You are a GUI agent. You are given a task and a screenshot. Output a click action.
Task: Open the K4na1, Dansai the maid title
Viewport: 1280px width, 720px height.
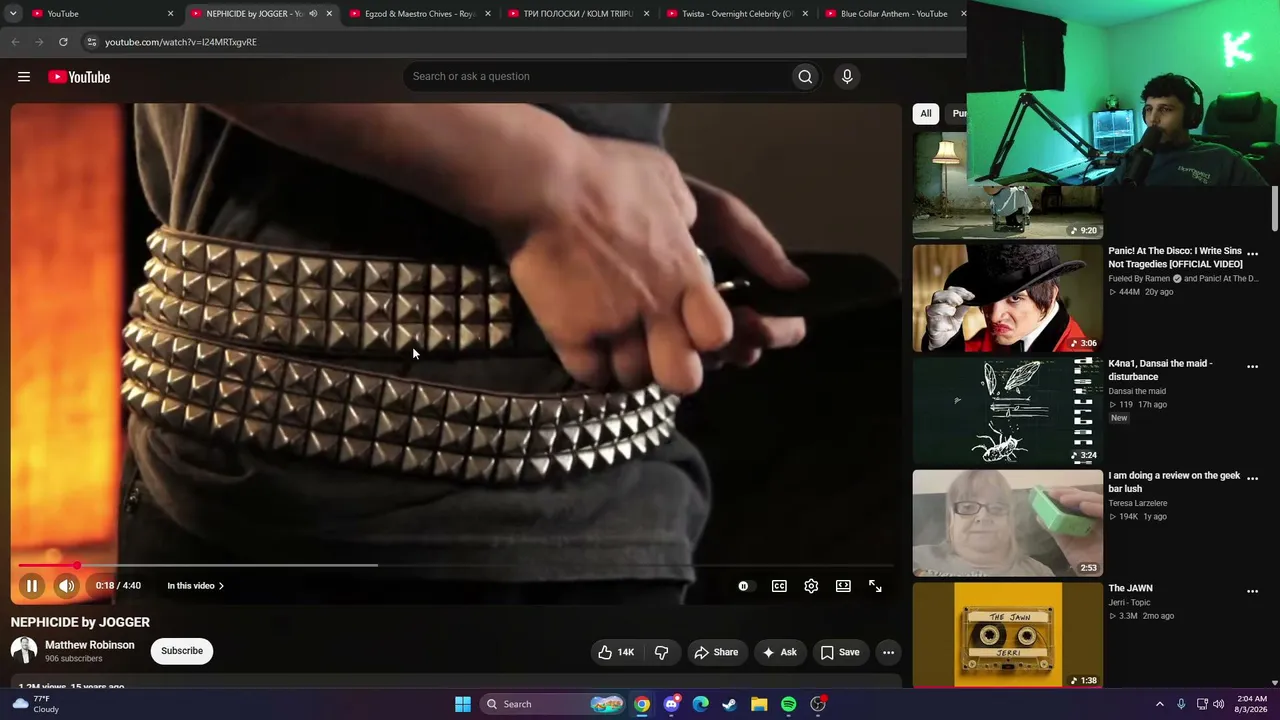coord(1160,370)
